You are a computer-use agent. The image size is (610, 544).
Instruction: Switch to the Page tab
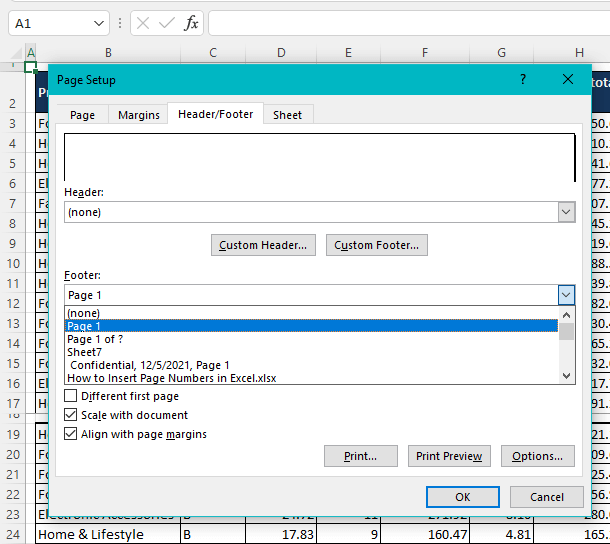82,115
